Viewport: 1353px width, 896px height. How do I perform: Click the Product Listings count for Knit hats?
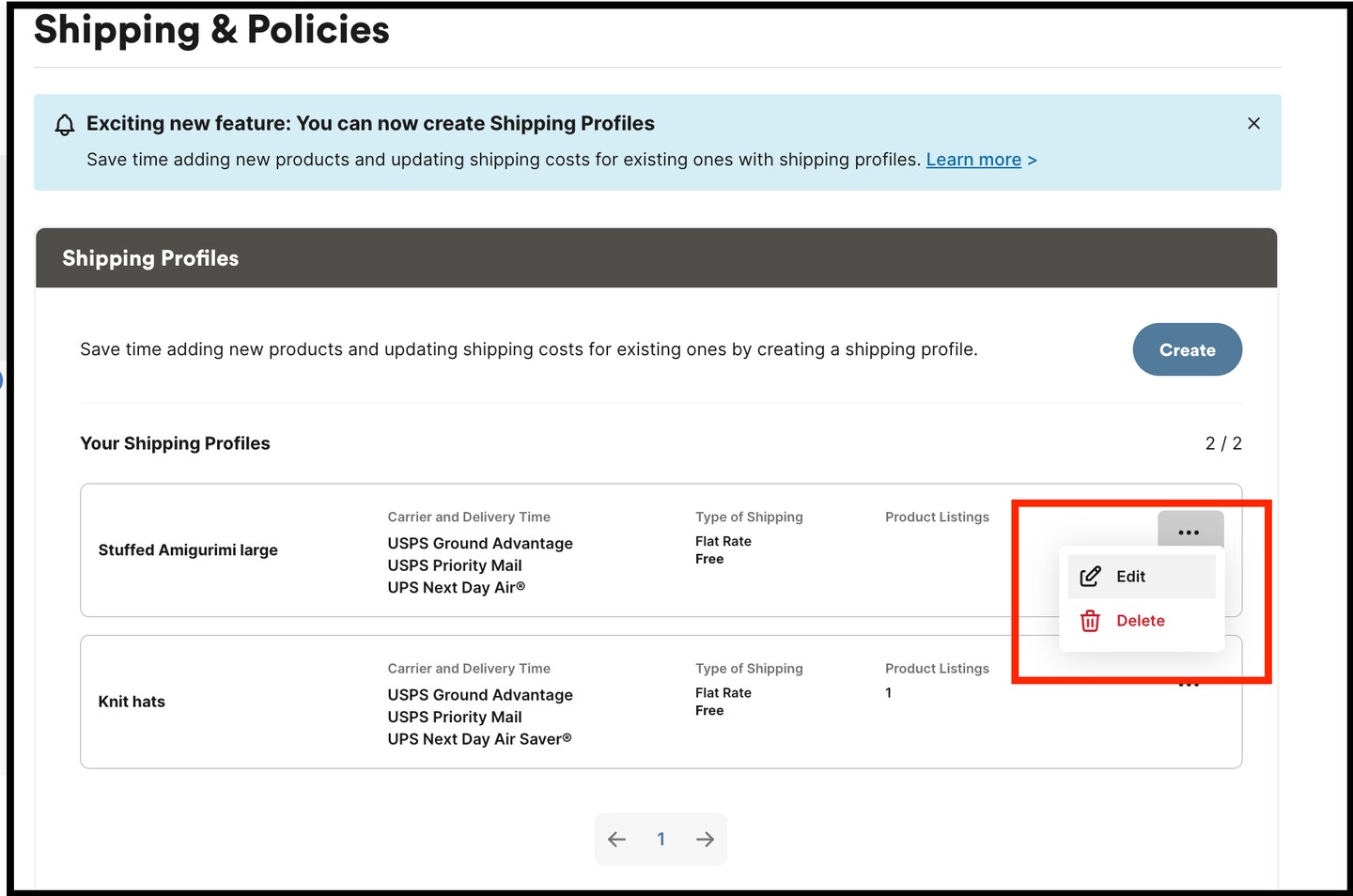pos(888,692)
